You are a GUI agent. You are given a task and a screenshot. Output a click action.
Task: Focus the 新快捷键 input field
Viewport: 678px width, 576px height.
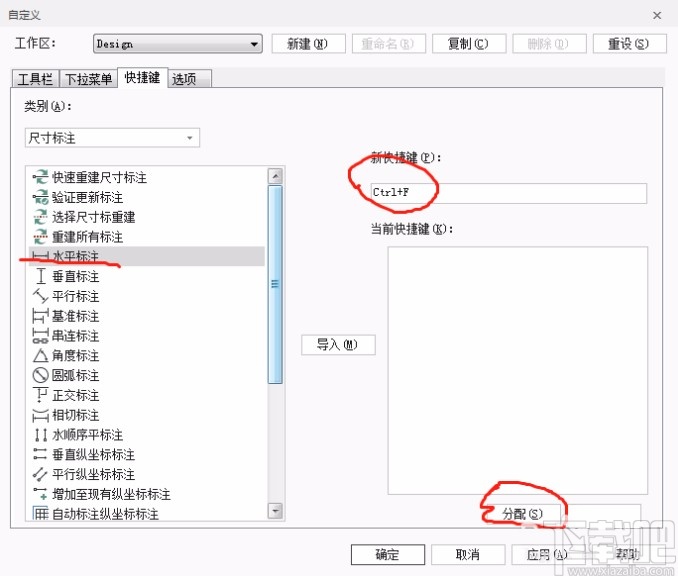508,193
